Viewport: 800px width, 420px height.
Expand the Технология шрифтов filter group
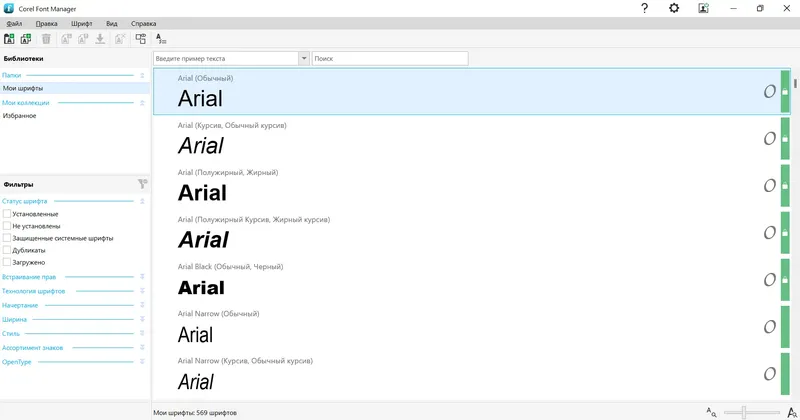click(142, 291)
